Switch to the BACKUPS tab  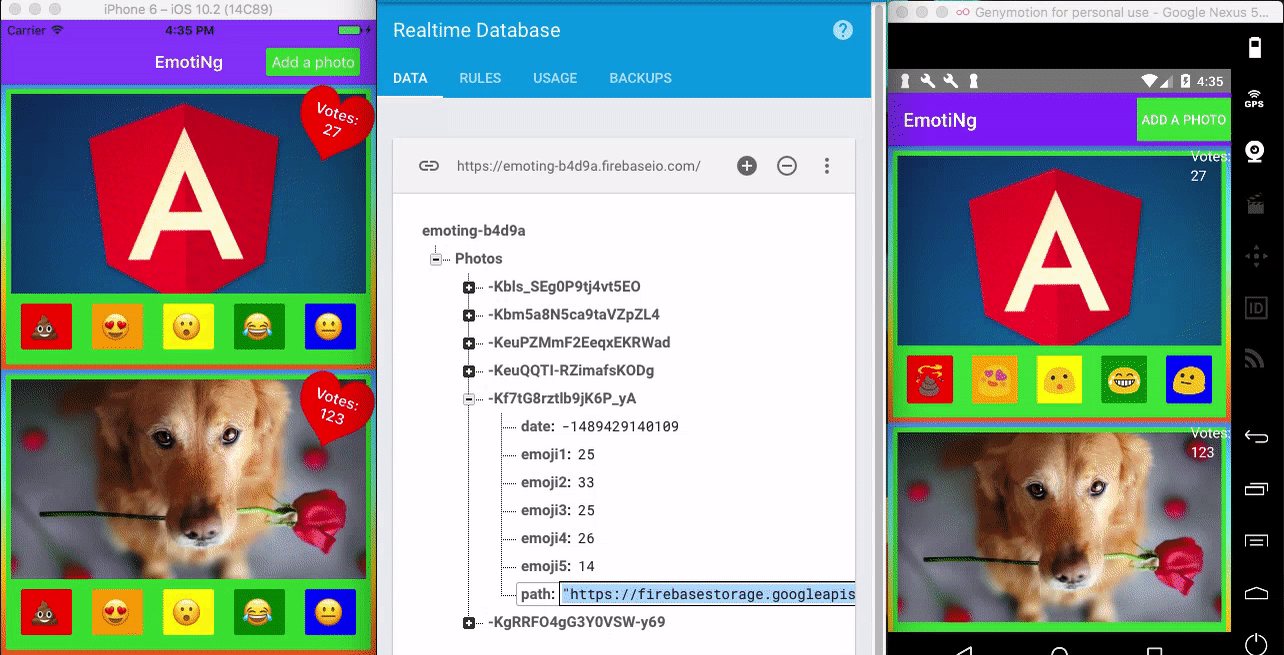coord(641,78)
